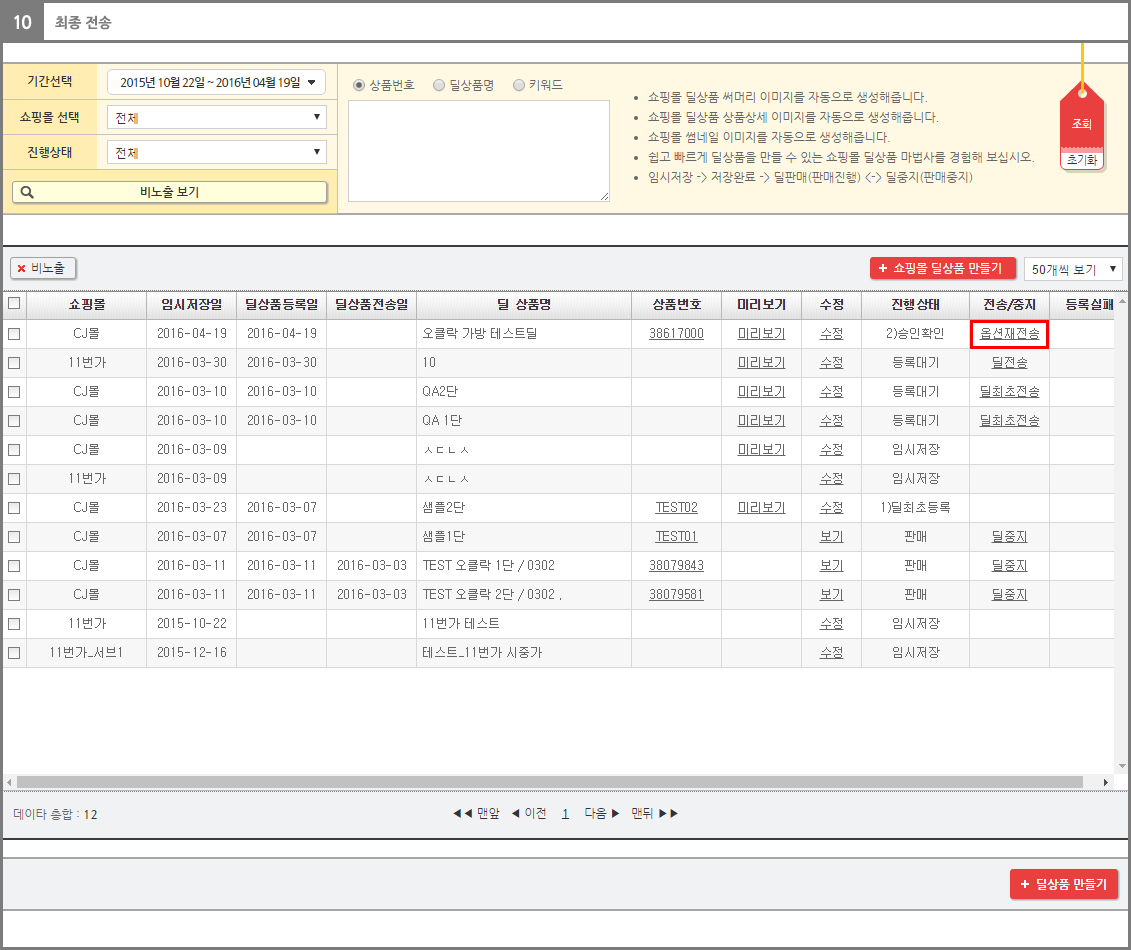Image resolution: width=1131 pixels, height=950 pixels.
Task: Open the 50개씩 보기 page size dropdown
Action: 1073,269
